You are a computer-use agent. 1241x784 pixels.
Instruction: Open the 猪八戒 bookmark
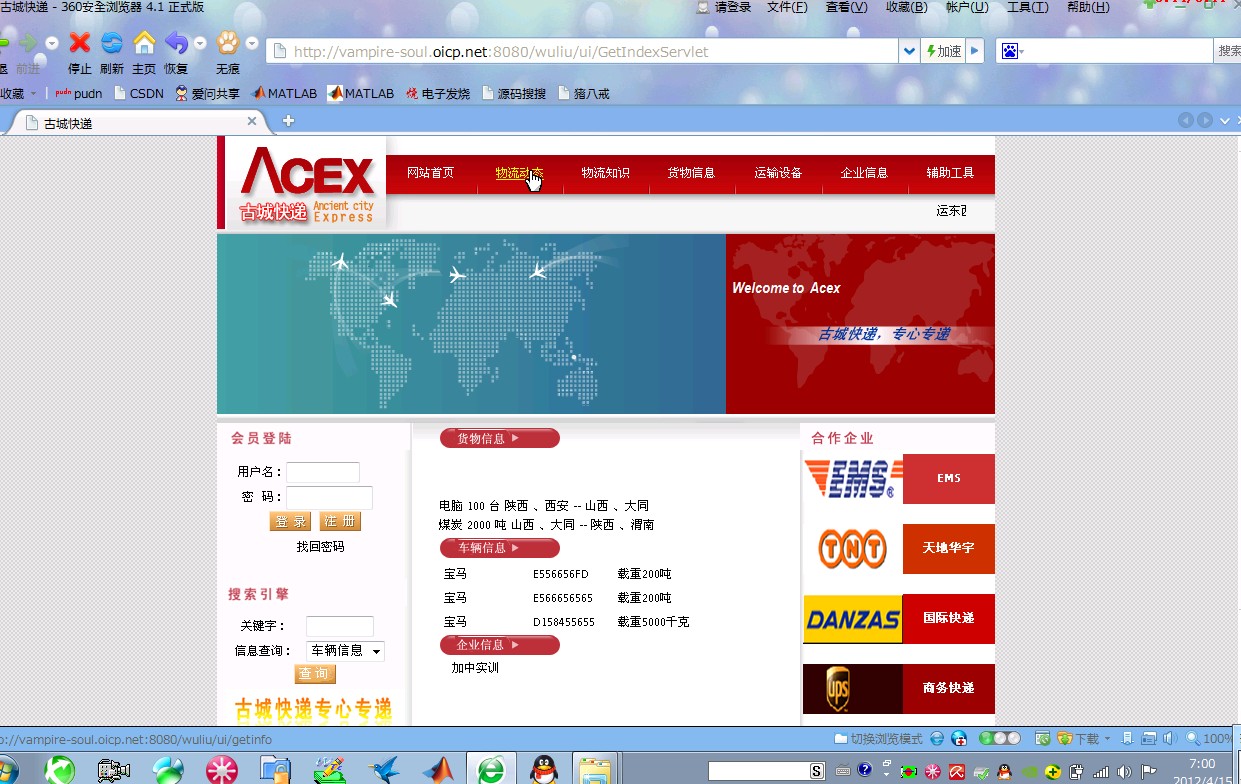tap(583, 93)
